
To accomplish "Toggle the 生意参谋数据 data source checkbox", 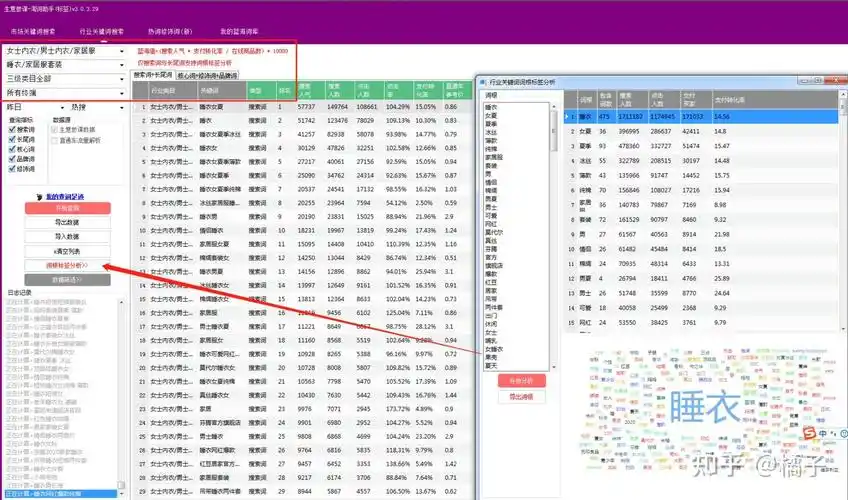I will pos(54,130).
